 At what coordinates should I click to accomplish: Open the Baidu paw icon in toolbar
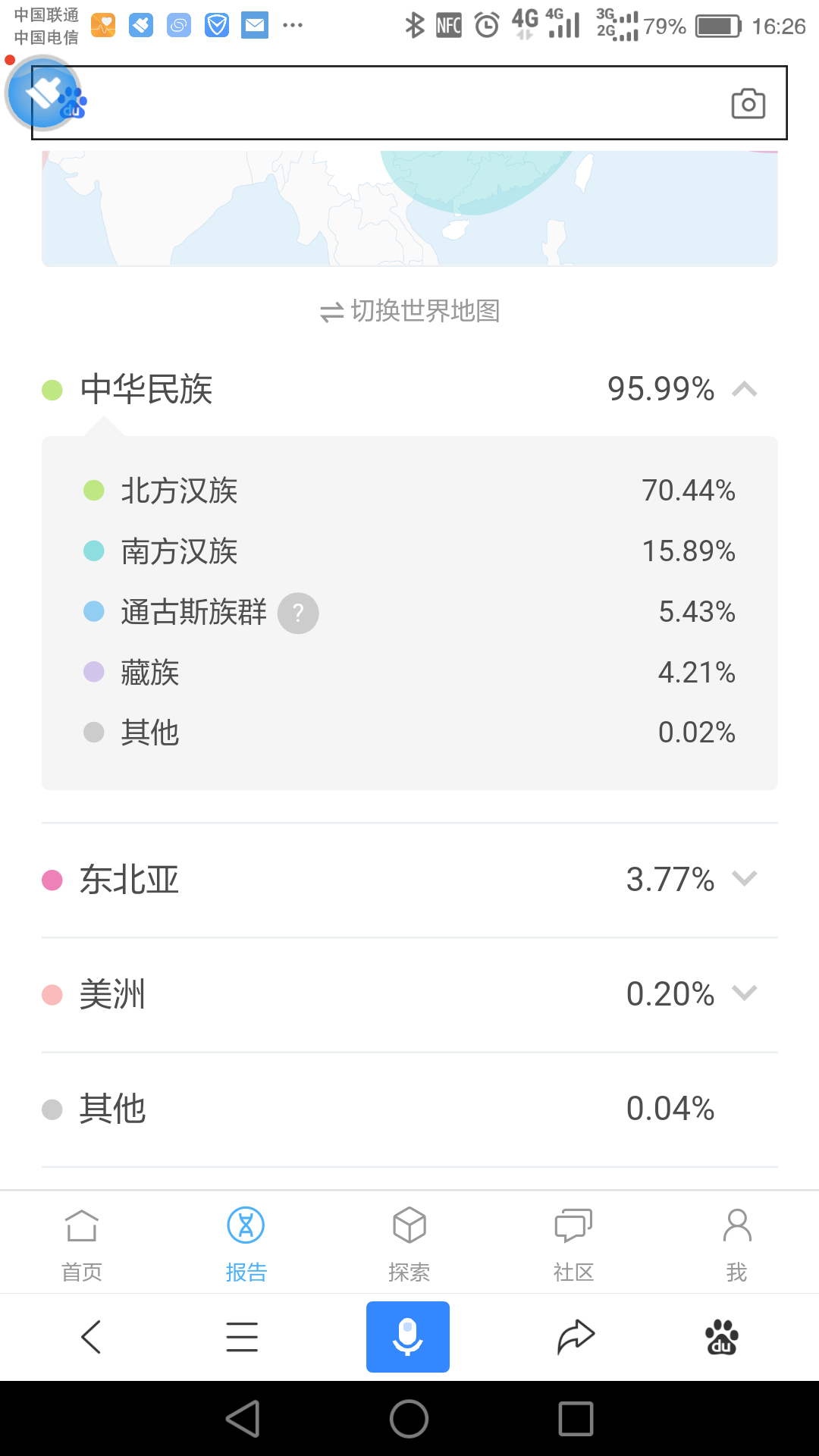coord(722,1337)
